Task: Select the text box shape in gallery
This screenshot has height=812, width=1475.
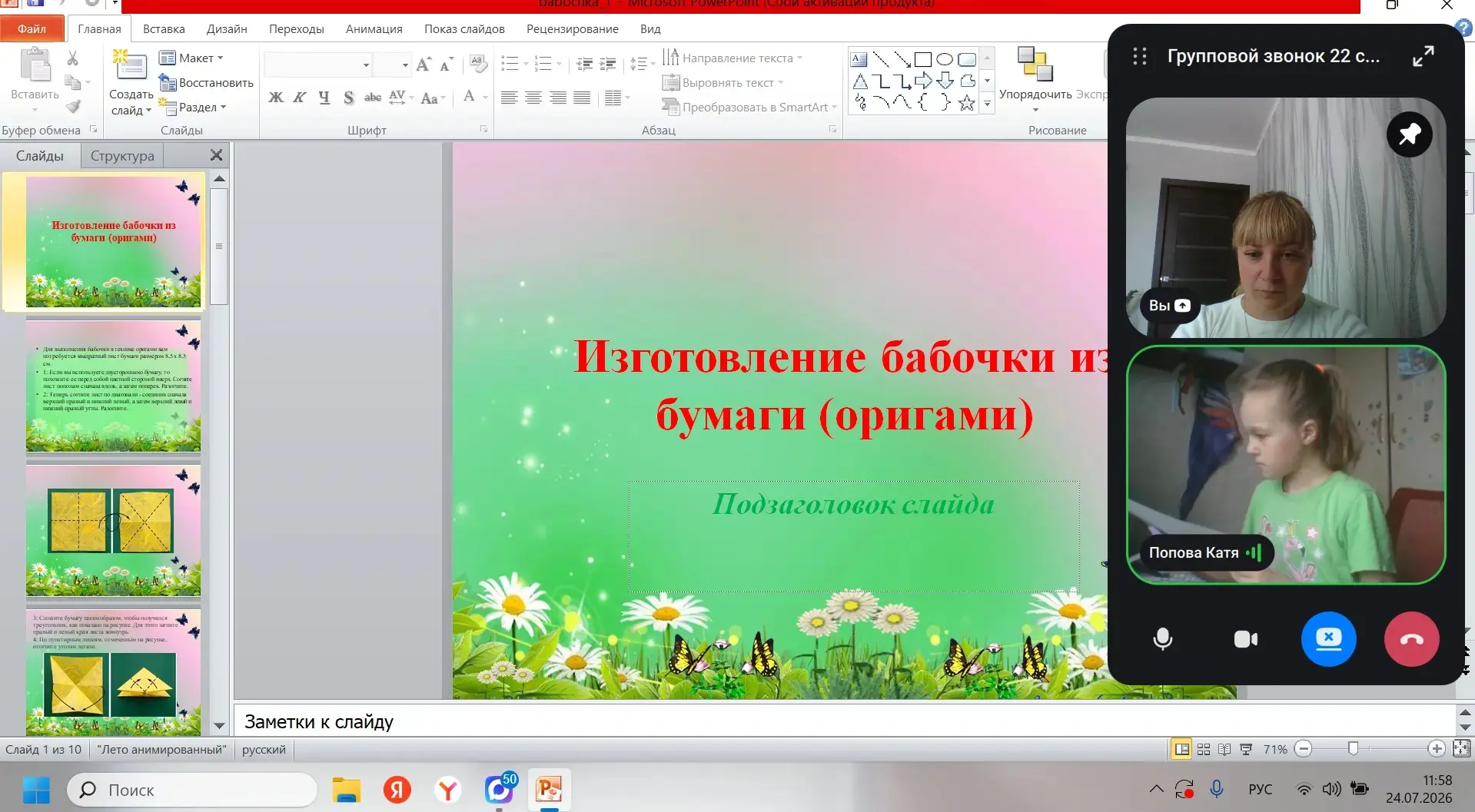Action: coord(859,60)
